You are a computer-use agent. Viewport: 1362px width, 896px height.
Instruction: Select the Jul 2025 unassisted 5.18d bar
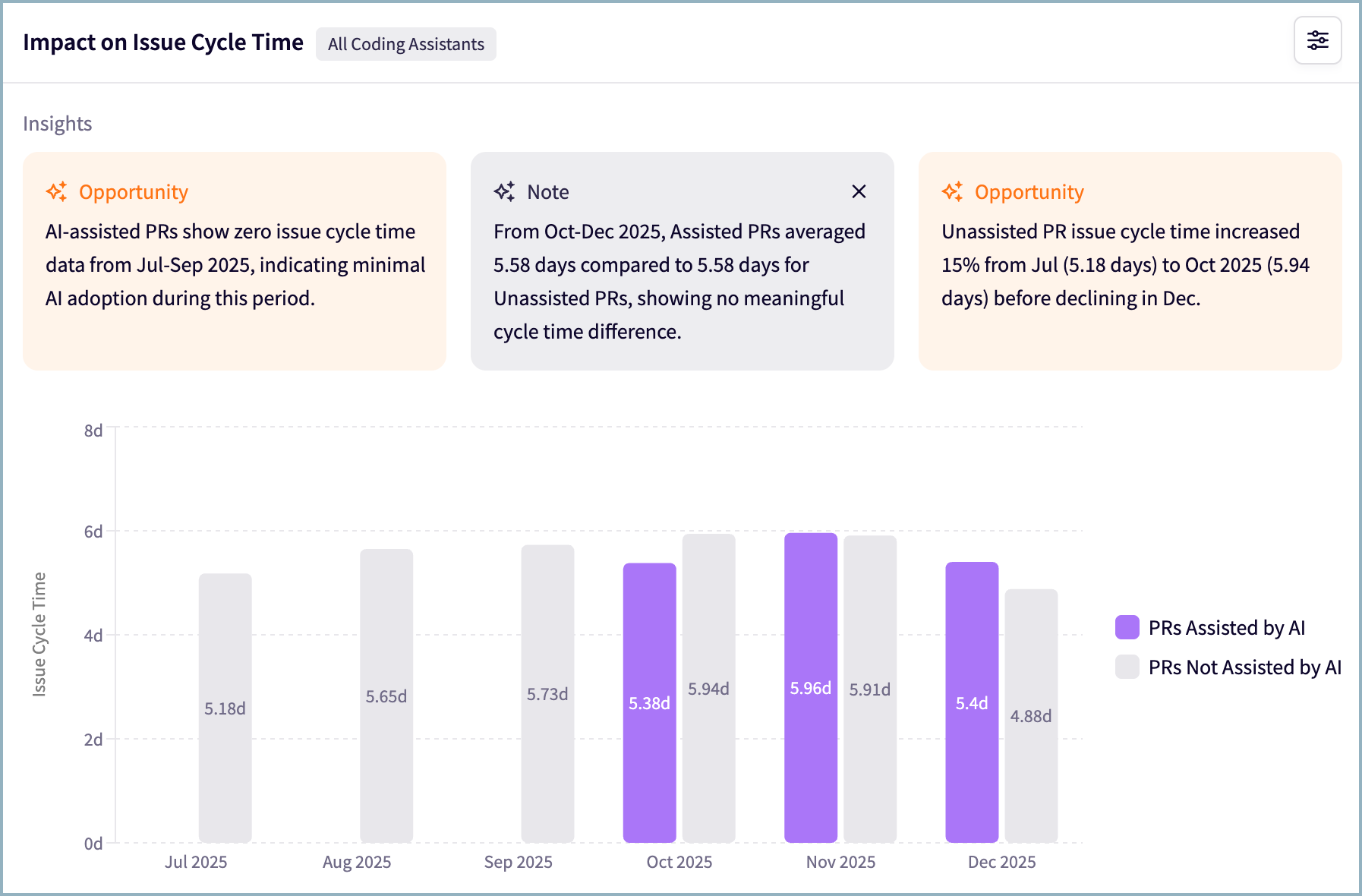225,708
